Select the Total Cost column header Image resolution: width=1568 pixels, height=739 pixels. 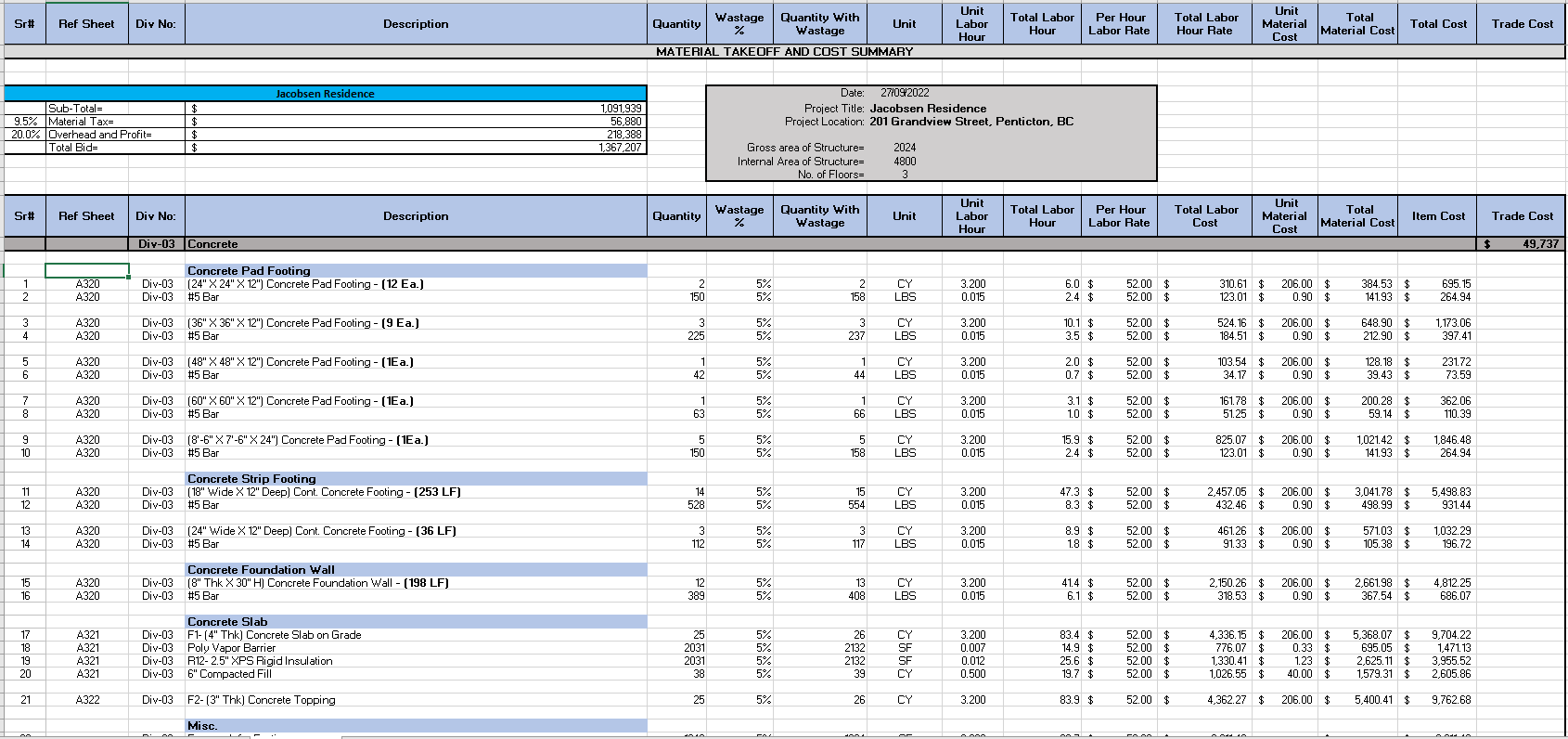point(1438,24)
